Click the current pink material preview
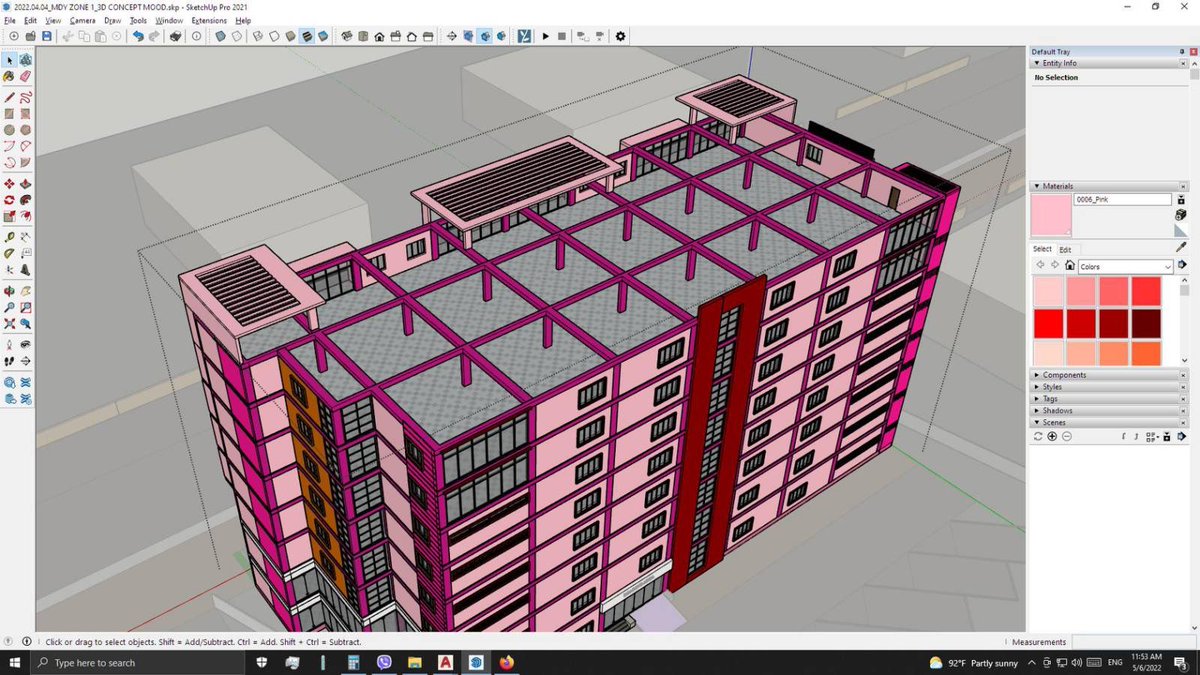1200x675 pixels. [1051, 215]
